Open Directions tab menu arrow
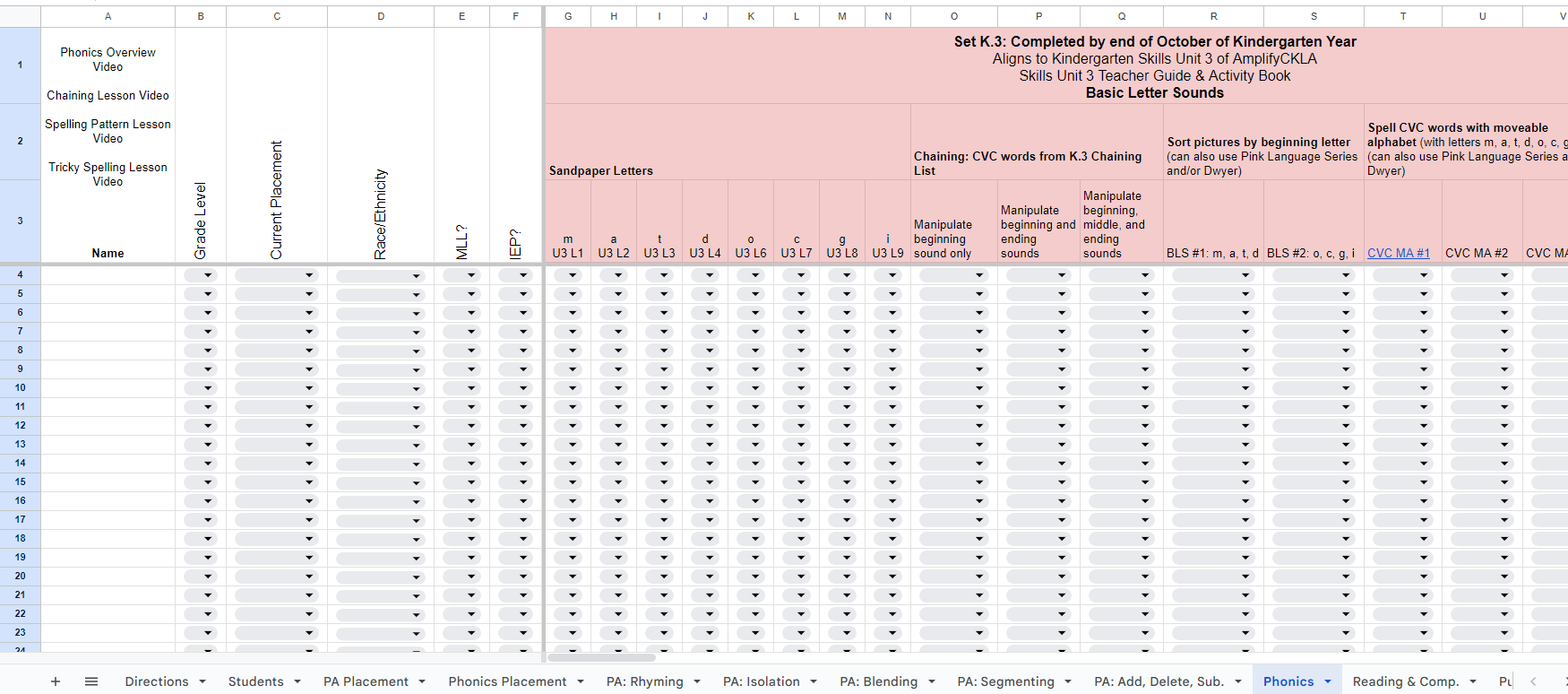1568x694 pixels. tap(202, 681)
